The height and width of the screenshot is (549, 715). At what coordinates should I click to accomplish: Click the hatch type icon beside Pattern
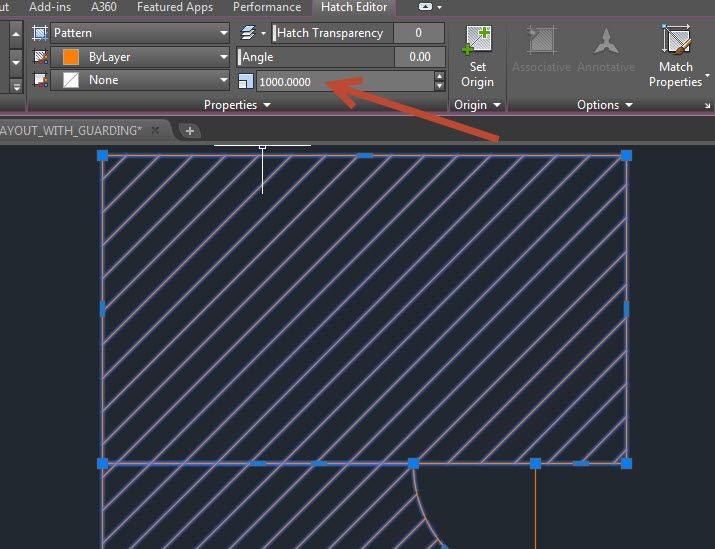pyautogui.click(x=40, y=33)
